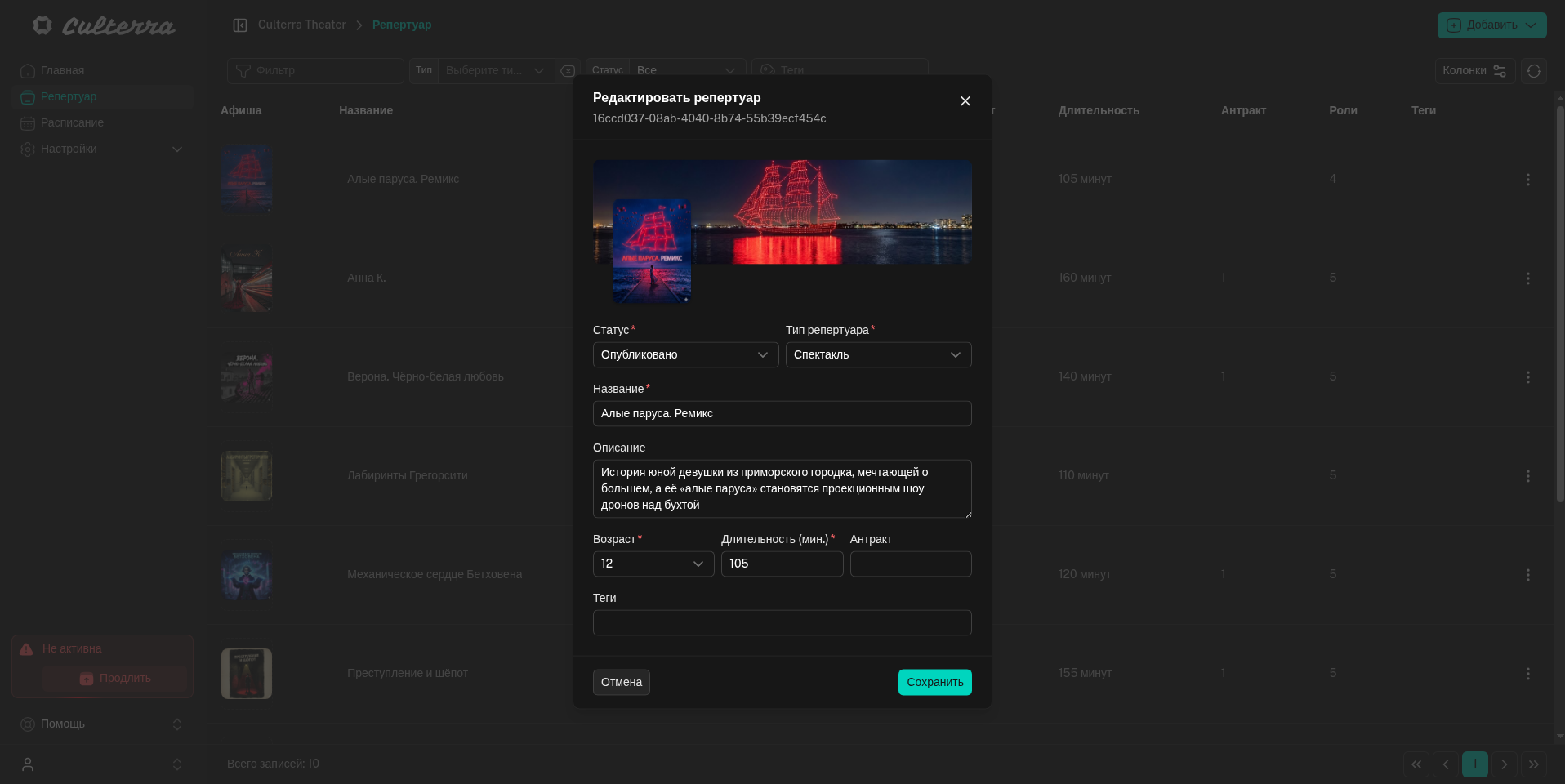Image resolution: width=1565 pixels, height=784 pixels.
Task: Go to the last page
Action: point(1533,764)
